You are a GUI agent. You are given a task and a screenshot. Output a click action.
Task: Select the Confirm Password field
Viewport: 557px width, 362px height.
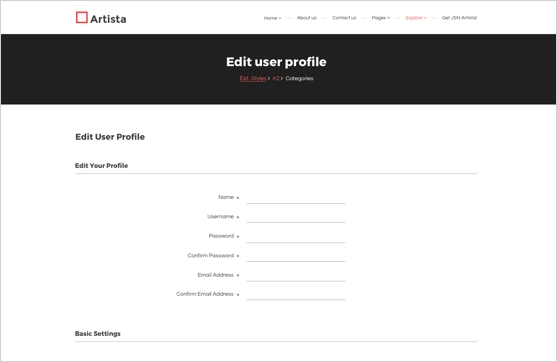(296, 256)
